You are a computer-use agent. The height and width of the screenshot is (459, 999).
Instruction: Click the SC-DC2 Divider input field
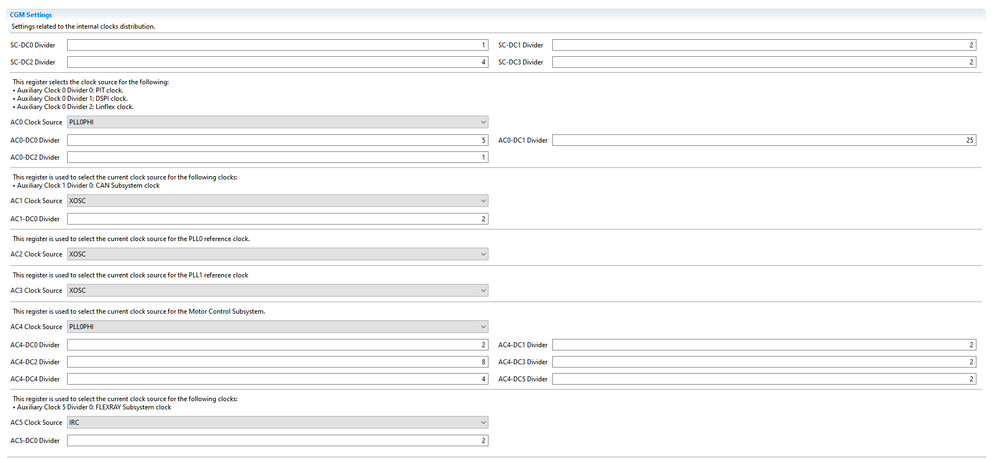click(x=278, y=62)
